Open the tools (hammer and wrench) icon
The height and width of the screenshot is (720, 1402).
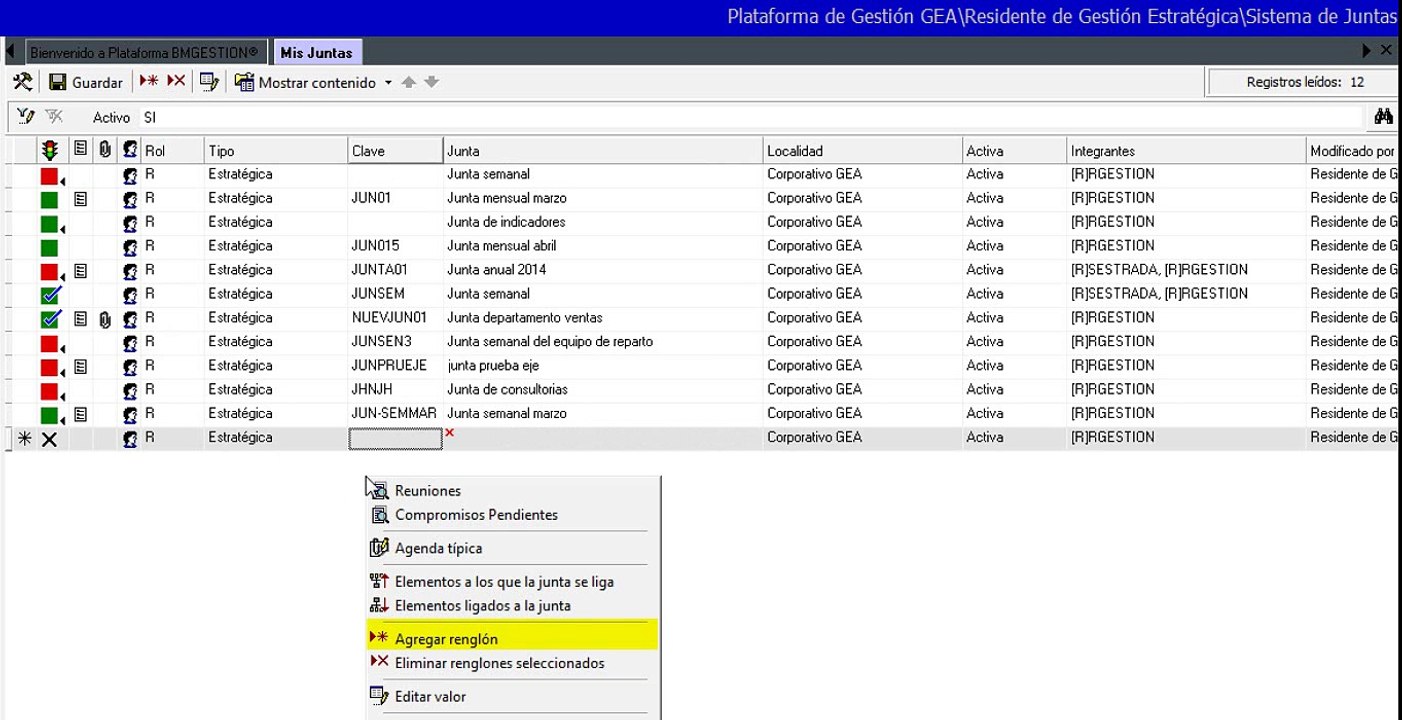(22, 82)
